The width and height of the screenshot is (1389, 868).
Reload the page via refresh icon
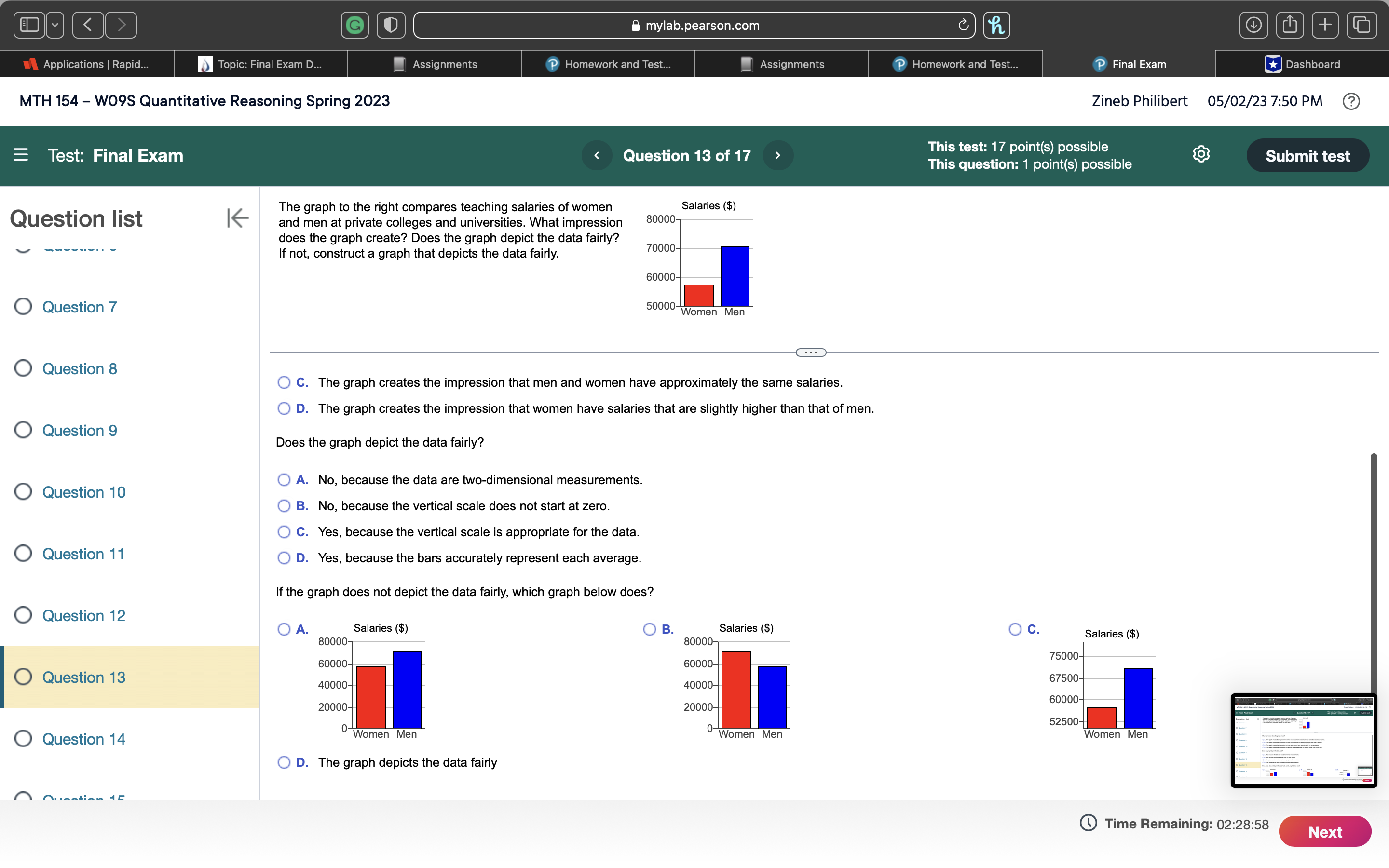[x=963, y=25]
